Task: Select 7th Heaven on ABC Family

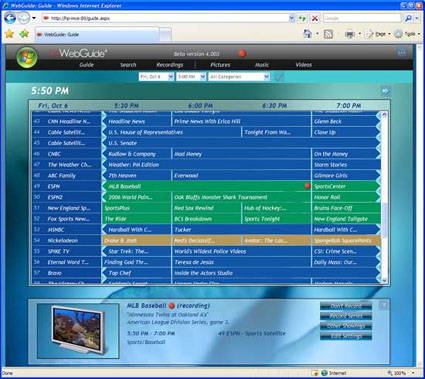Action: 136,176
